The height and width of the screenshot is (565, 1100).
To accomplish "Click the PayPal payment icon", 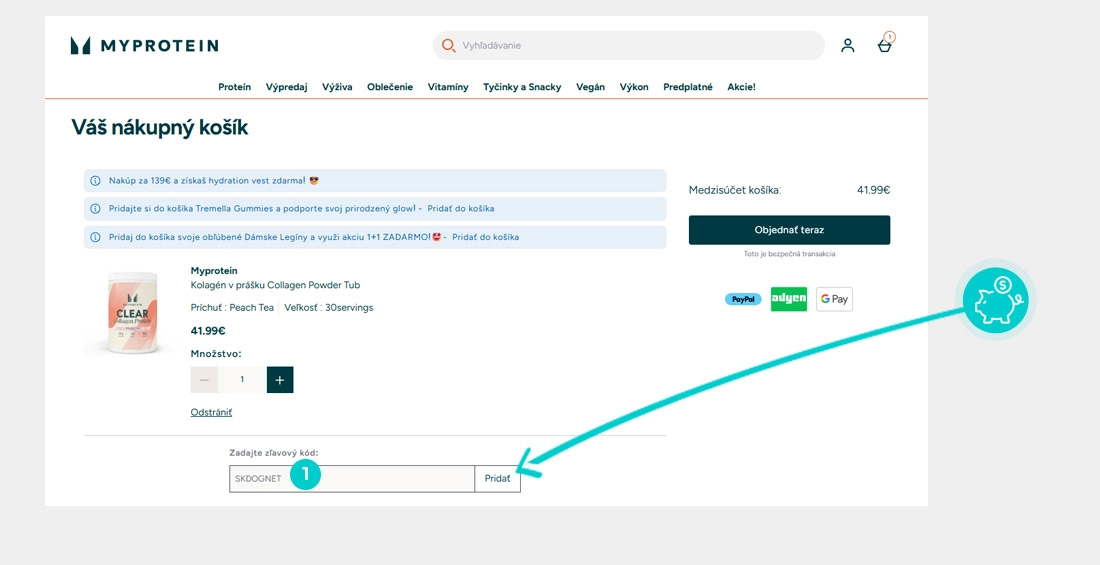I will click(x=743, y=299).
